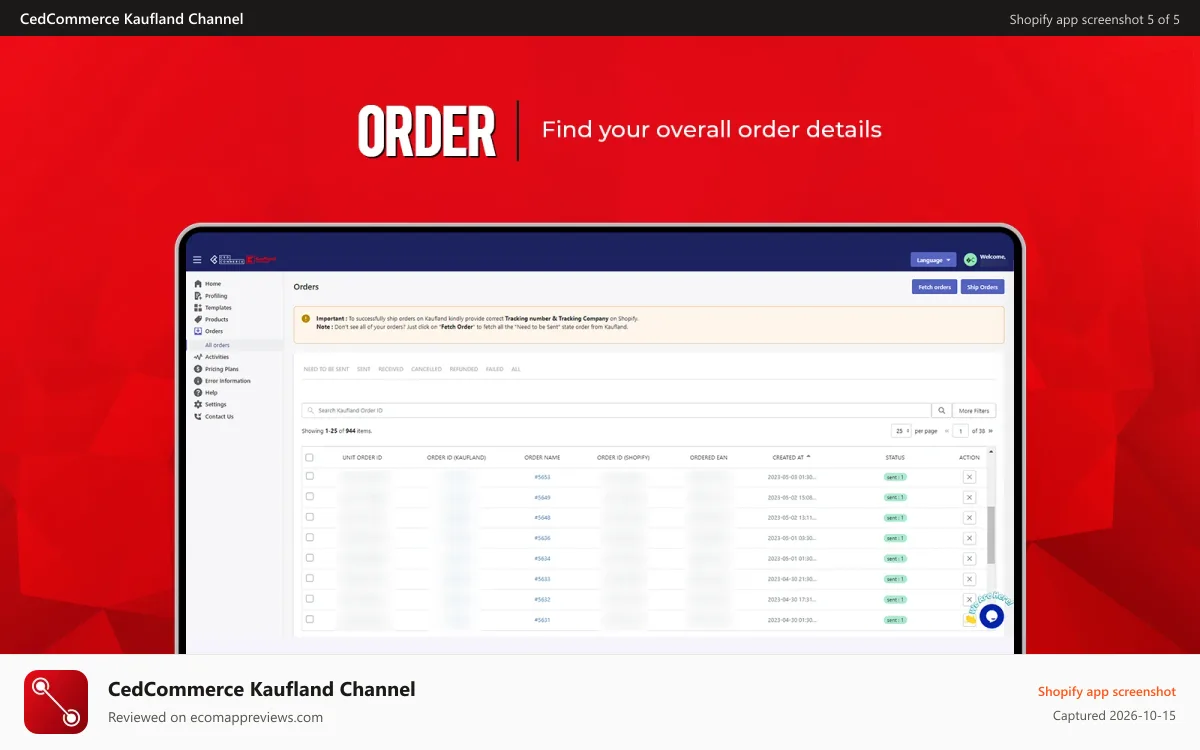1200x750 pixels.
Task: Open order #5649 link
Action: (542, 497)
